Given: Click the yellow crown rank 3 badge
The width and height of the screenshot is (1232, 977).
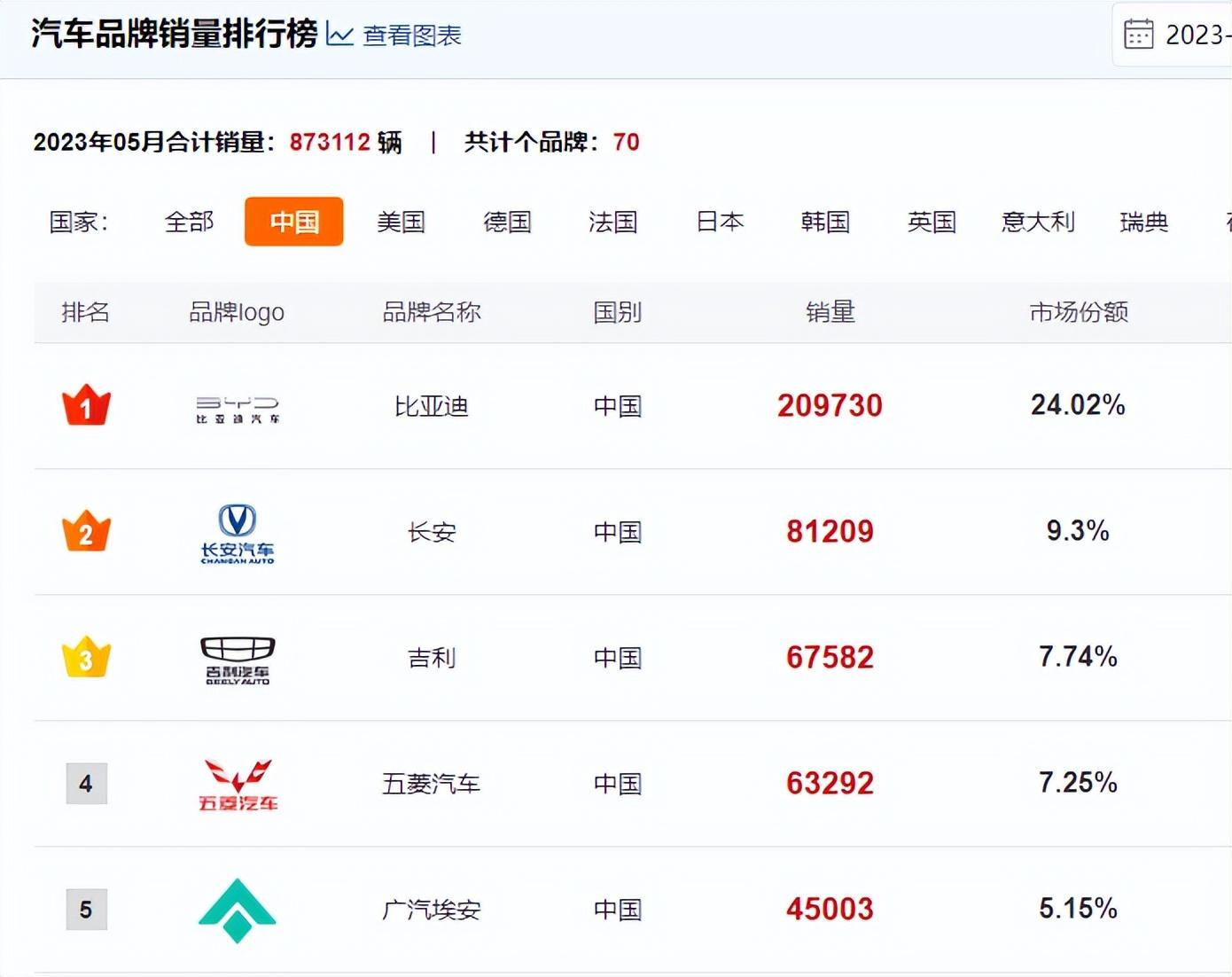Looking at the screenshot, I should (x=86, y=657).
